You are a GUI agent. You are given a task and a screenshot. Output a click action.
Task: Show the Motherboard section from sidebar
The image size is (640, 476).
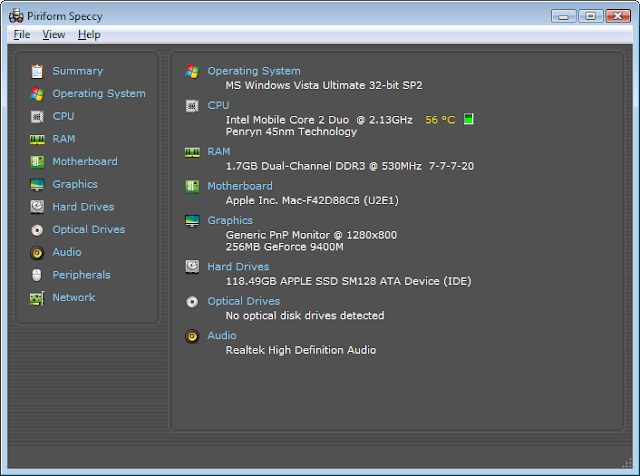coord(85,162)
